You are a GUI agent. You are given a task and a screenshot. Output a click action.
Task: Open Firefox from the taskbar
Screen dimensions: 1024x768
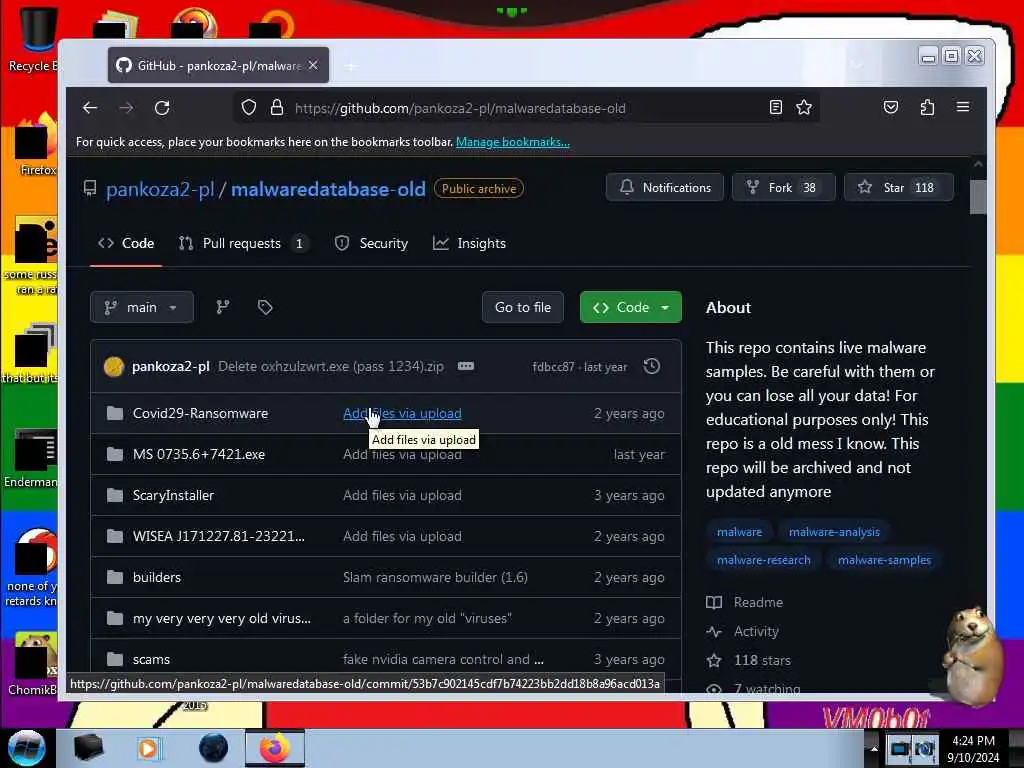[x=275, y=748]
